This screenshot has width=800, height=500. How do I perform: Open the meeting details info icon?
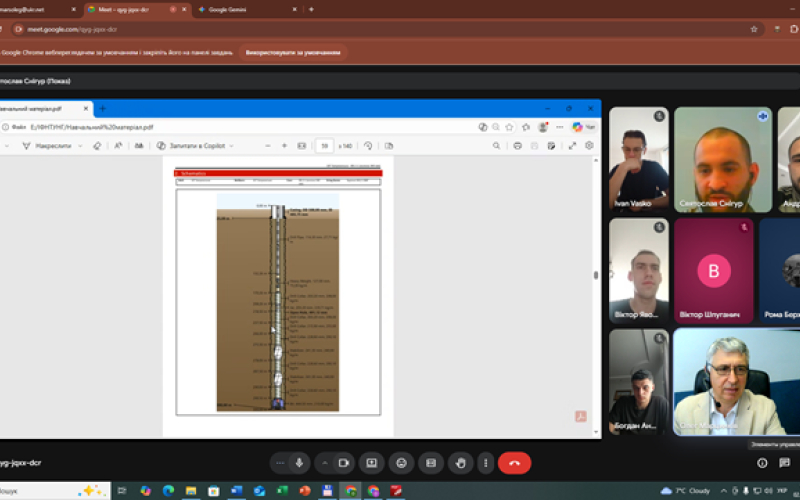click(x=762, y=463)
